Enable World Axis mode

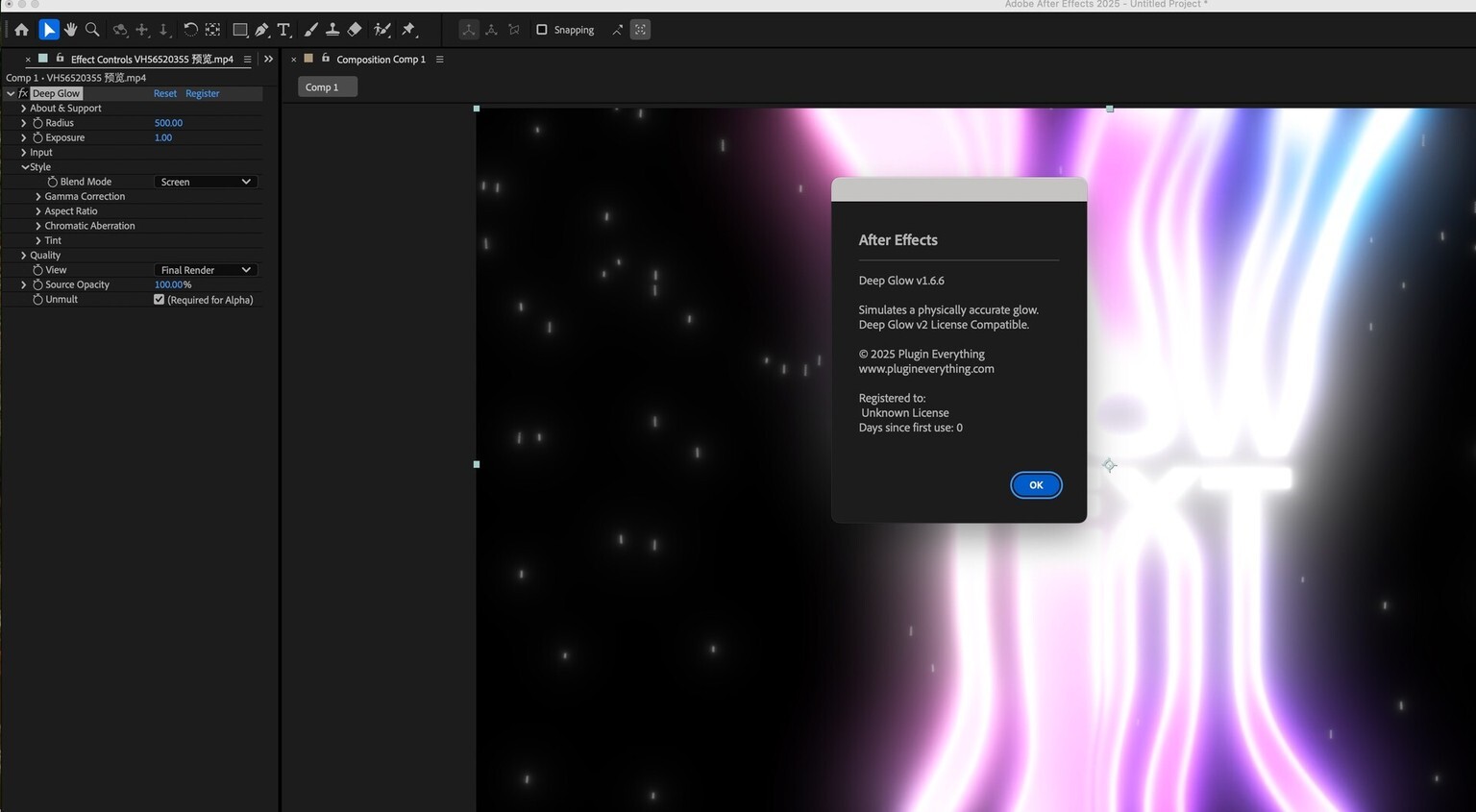coord(491,30)
